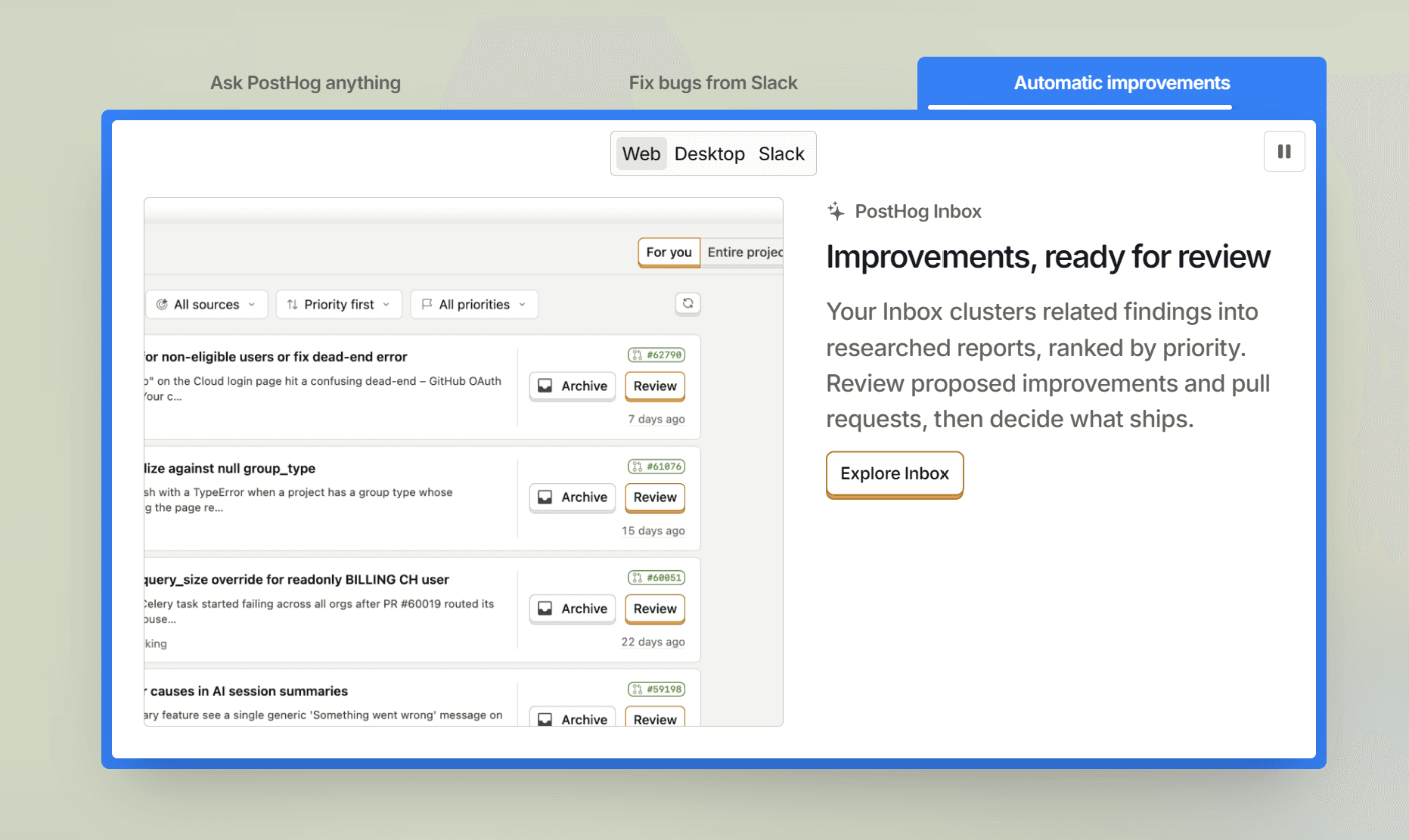
Task: Archive the null group_type report
Action: pyautogui.click(x=573, y=497)
